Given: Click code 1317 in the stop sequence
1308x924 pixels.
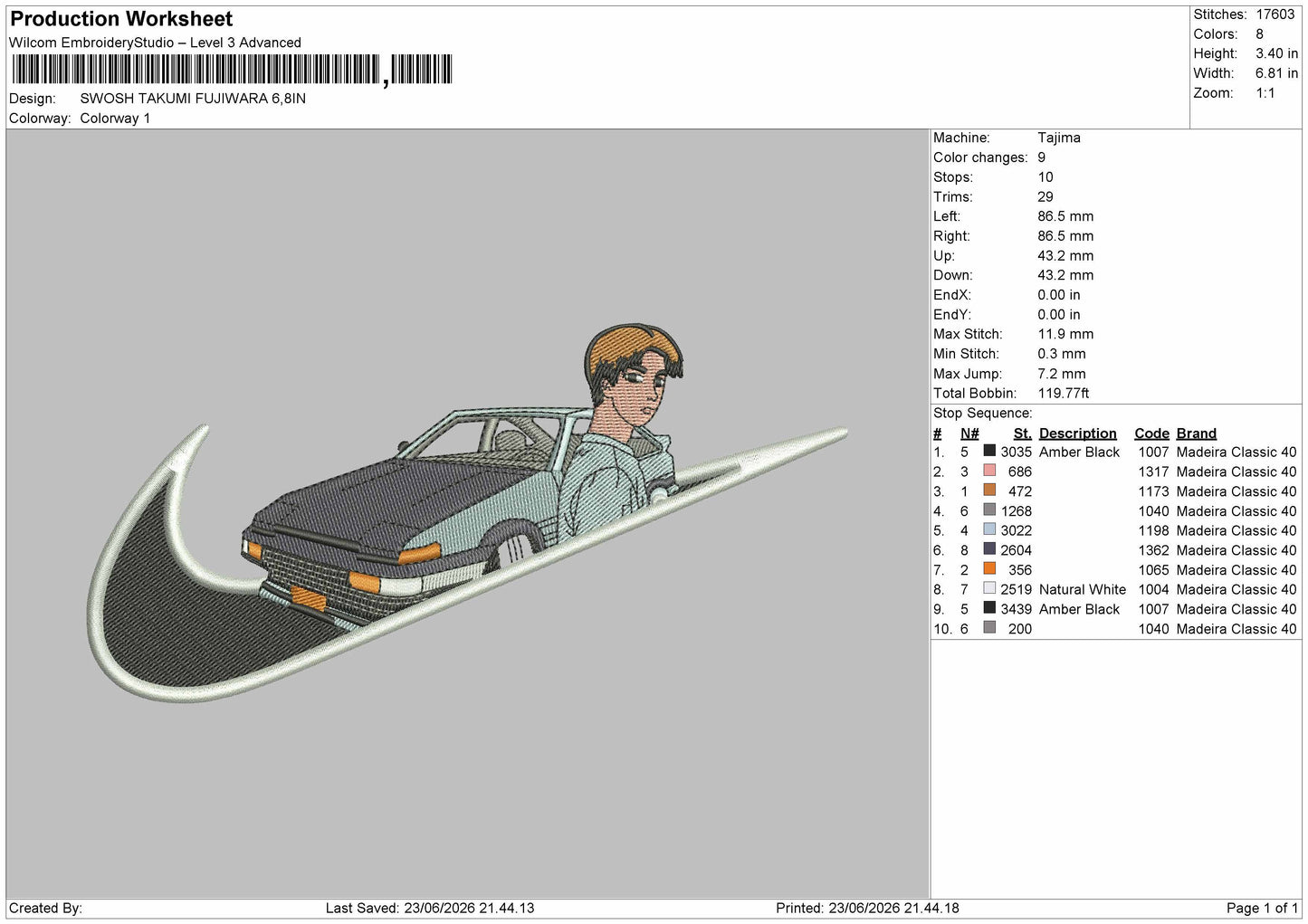Looking at the screenshot, I should coord(1153,472).
